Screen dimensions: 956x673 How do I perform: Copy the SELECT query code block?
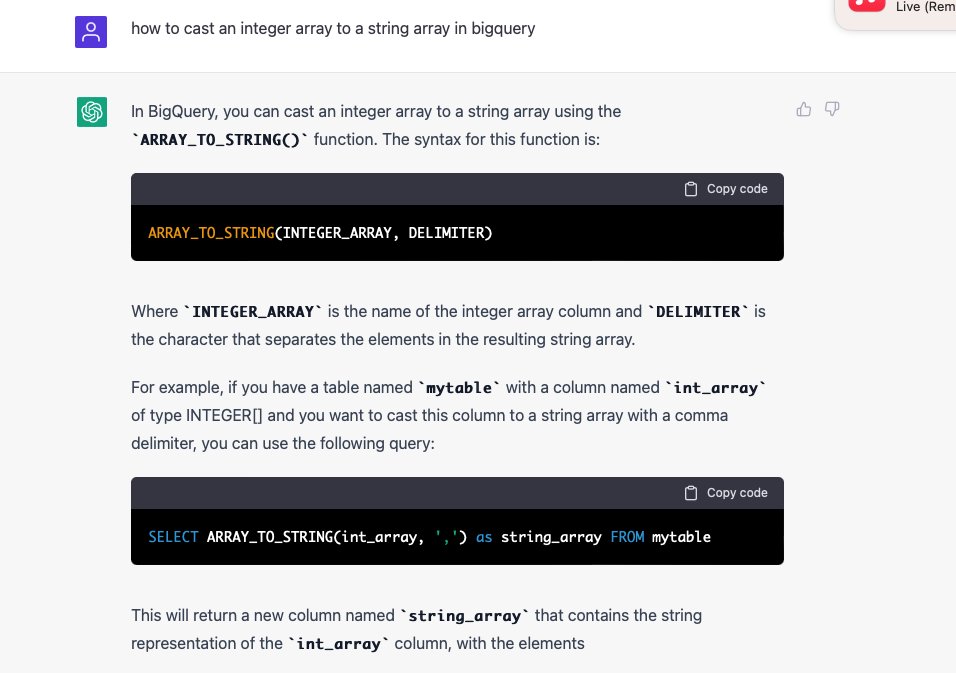point(725,492)
